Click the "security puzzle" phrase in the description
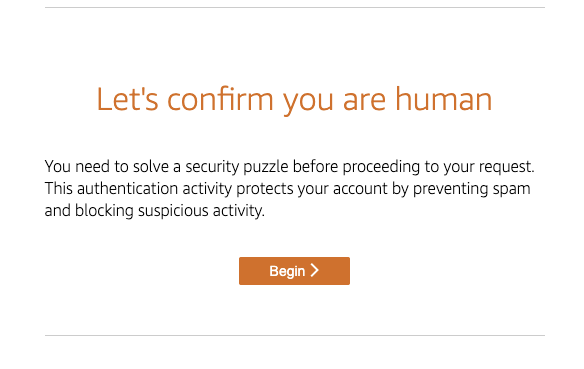Viewport: 584px width, 369px height. coord(237,167)
